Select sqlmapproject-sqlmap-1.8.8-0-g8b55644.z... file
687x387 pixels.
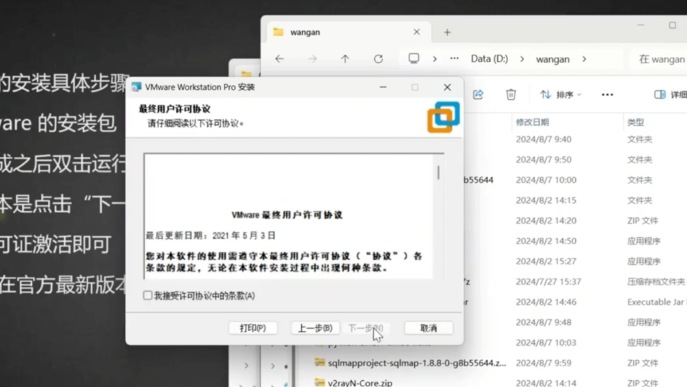coord(417,363)
